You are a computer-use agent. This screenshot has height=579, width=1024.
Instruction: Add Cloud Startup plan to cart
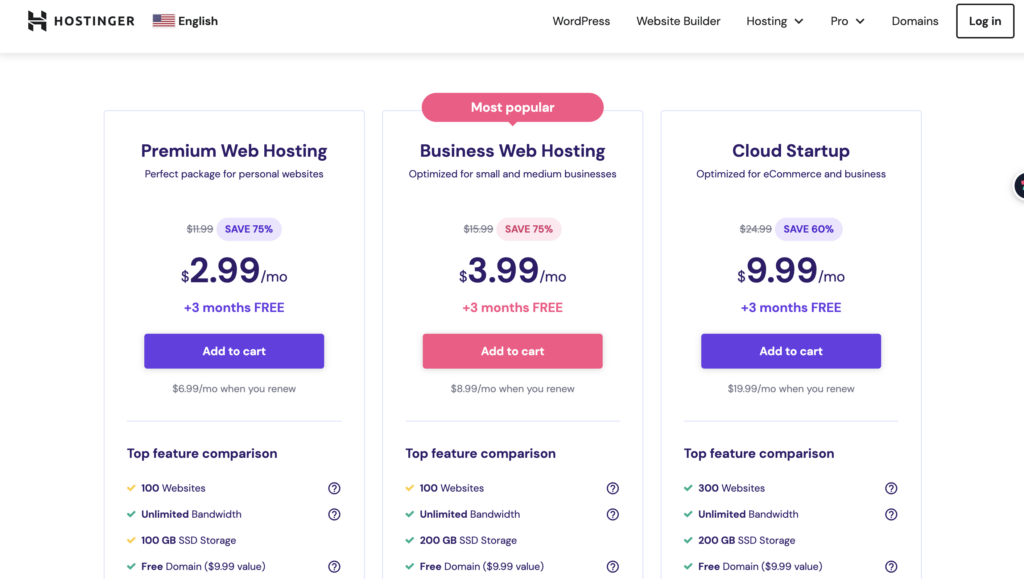(x=791, y=351)
